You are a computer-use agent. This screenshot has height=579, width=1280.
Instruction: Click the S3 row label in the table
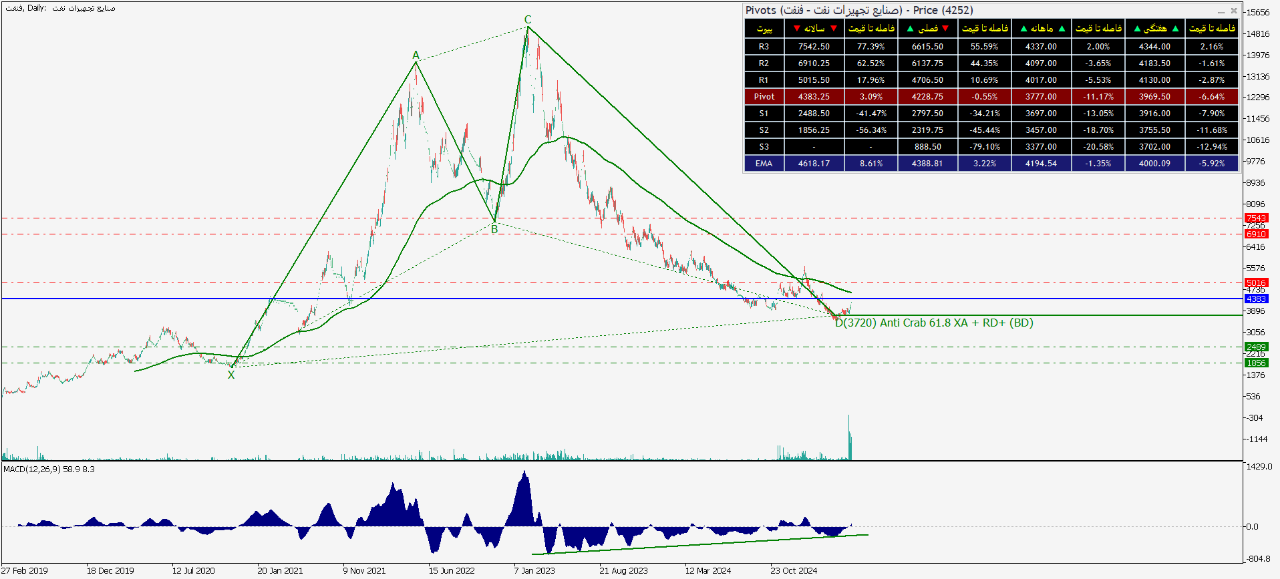764,146
